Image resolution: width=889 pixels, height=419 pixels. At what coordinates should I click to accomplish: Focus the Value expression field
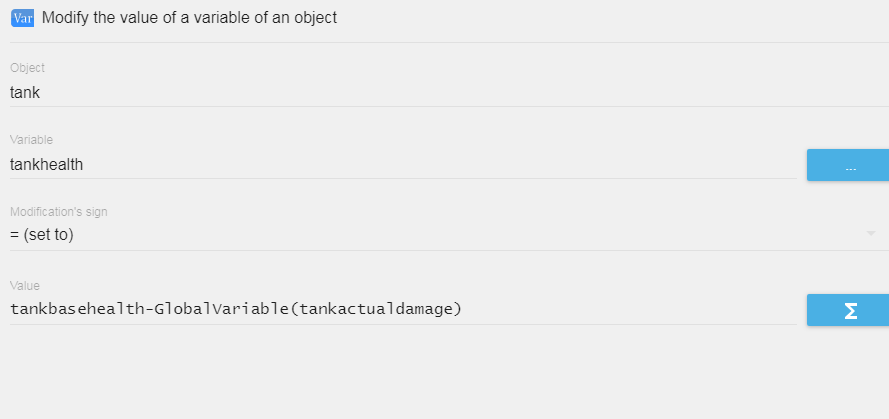point(403,310)
